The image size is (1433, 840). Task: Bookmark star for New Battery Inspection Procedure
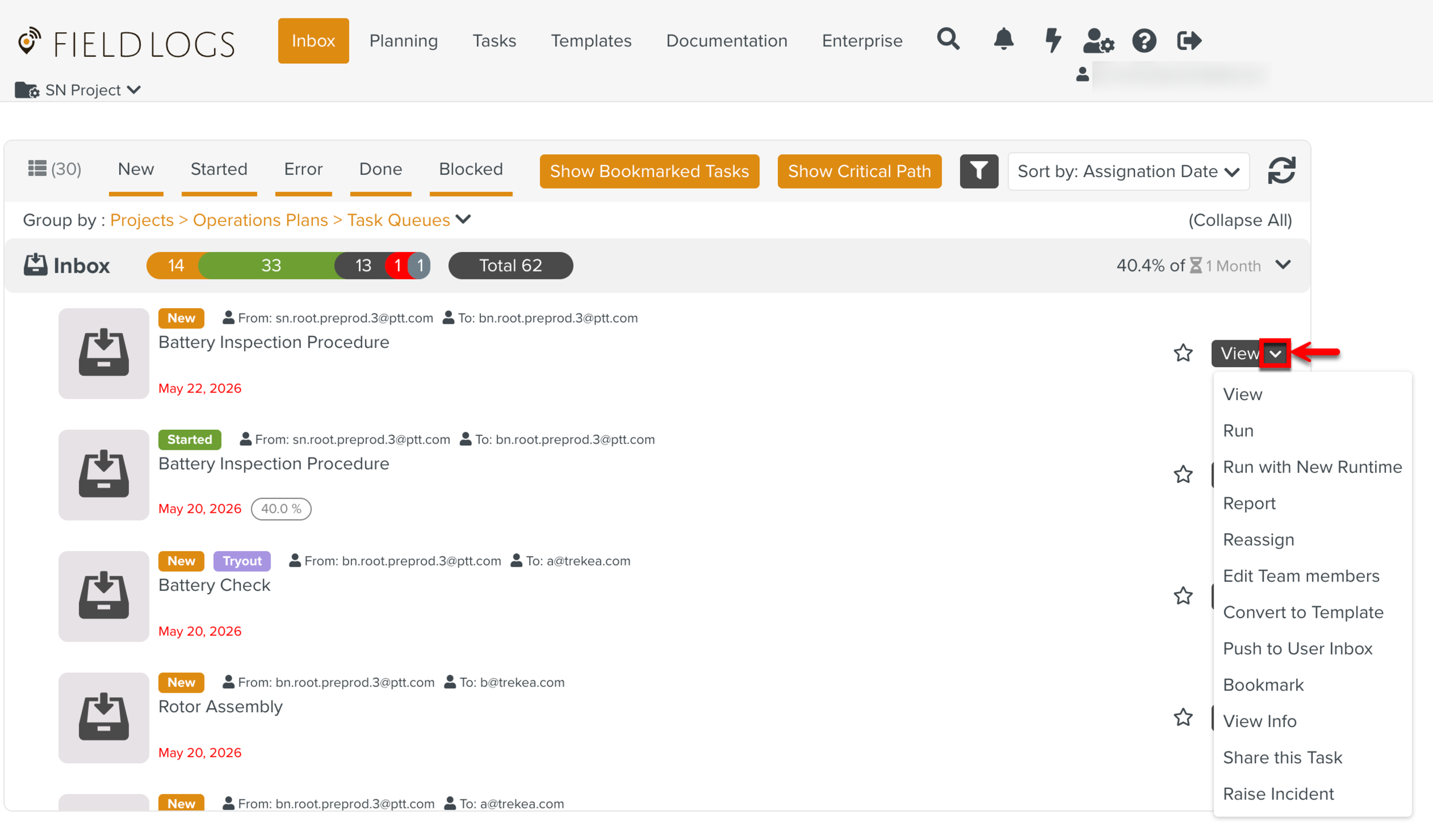pos(1183,353)
